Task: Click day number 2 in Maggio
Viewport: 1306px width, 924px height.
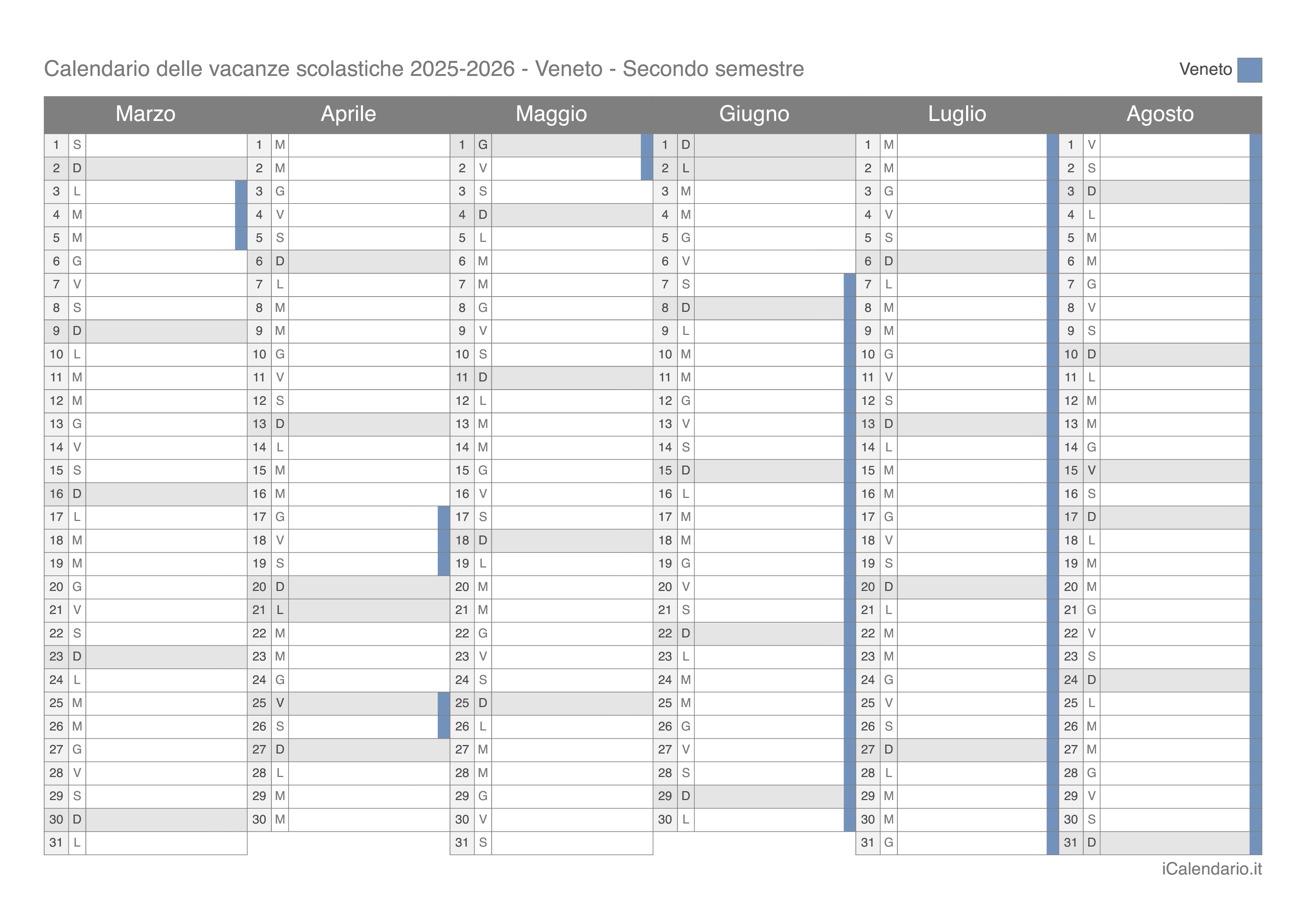Action: click(x=462, y=169)
